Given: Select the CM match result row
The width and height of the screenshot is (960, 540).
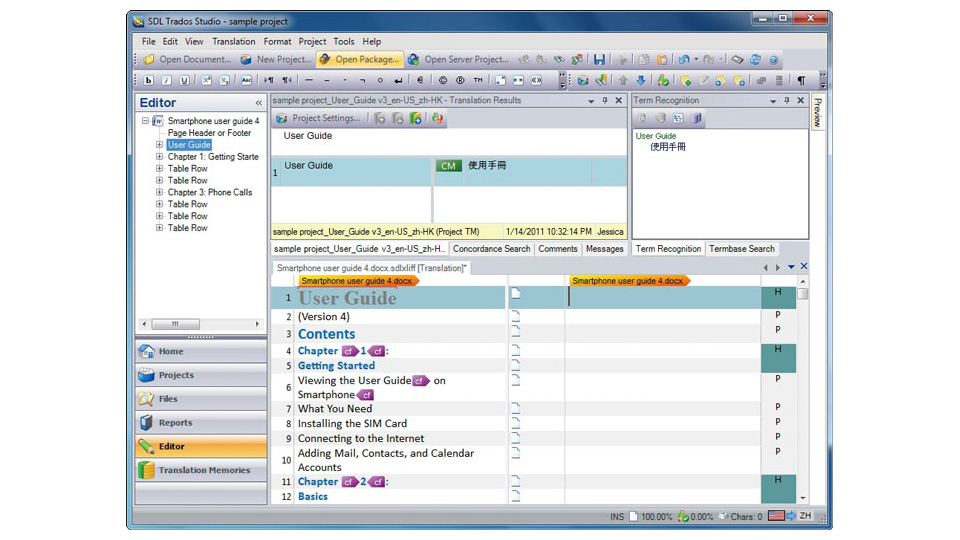Looking at the screenshot, I should pos(449,171).
